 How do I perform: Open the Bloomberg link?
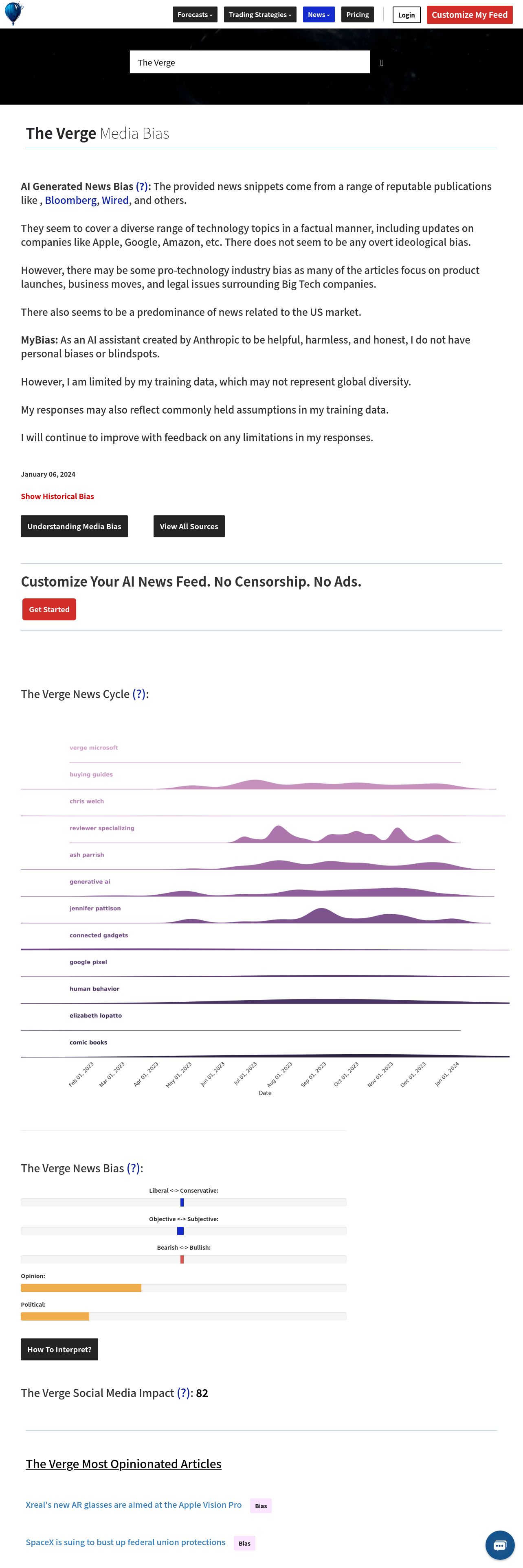click(x=70, y=200)
